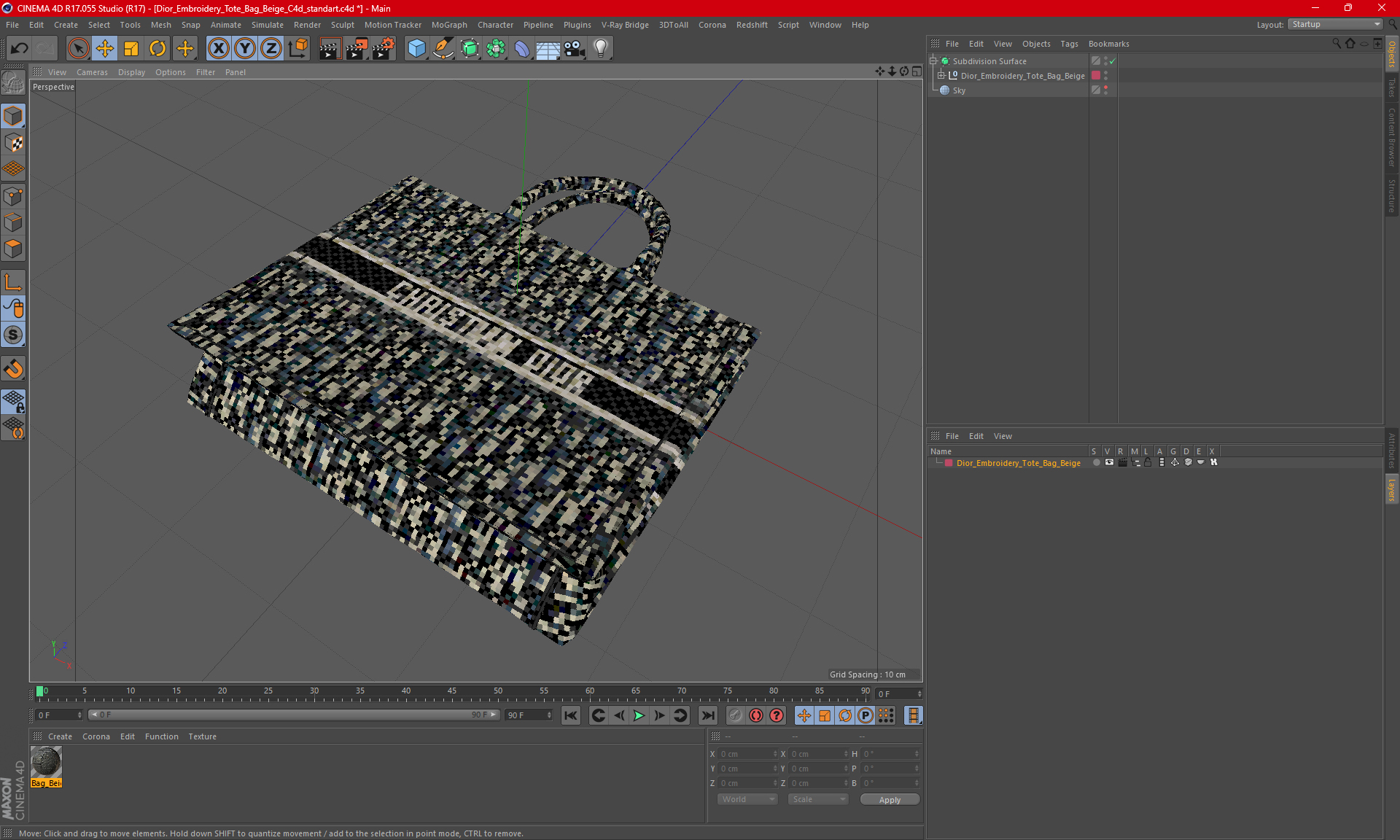Open Object Manager Tags menu
The height and width of the screenshot is (840, 1400).
click(x=1069, y=44)
